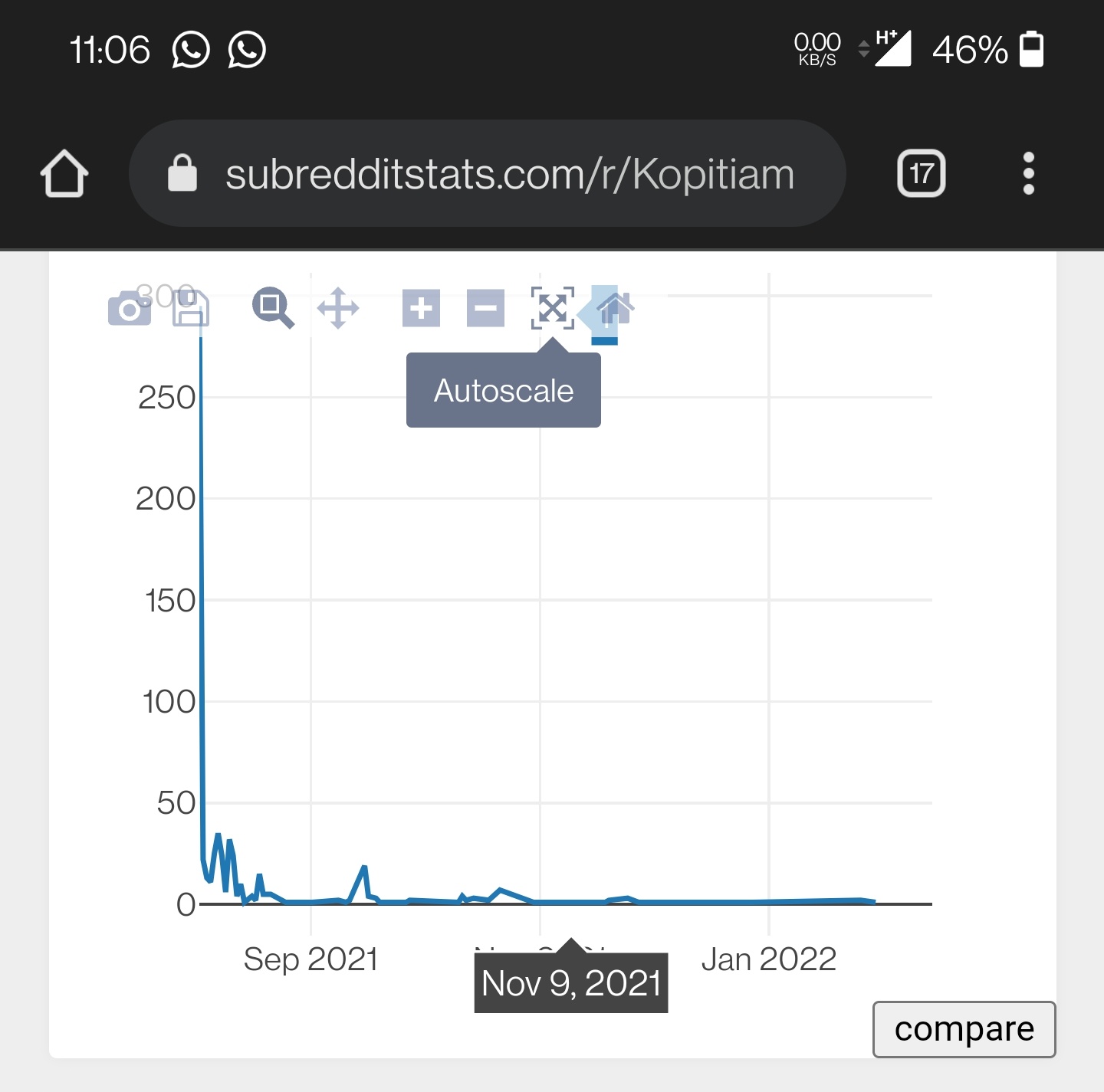This screenshot has width=1104, height=1092.
Task: Click the compare button
Action: click(964, 1029)
